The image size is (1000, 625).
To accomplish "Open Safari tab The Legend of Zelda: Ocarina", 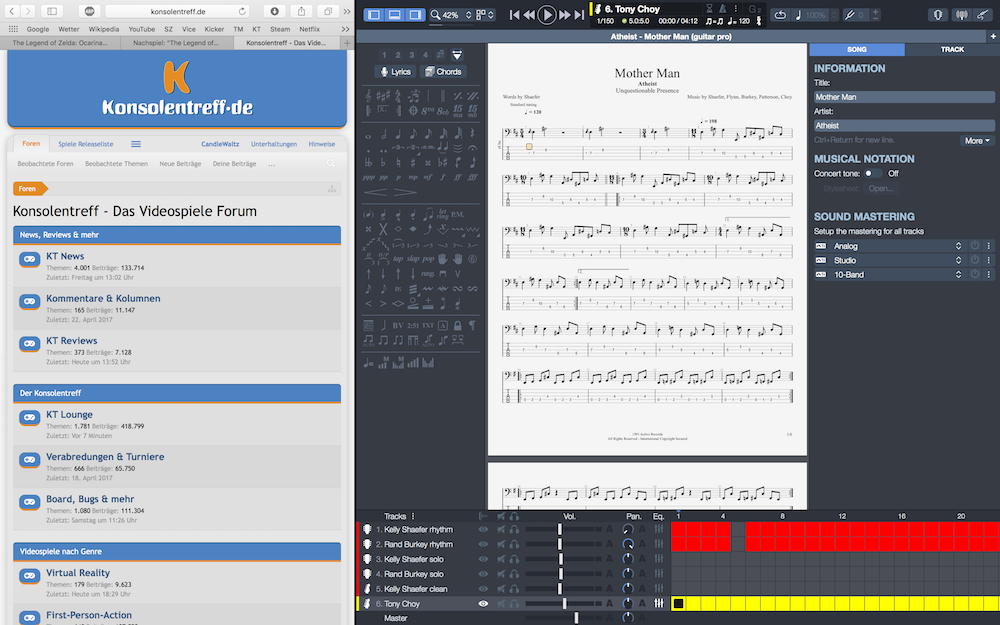I will pyautogui.click(x=60, y=43).
